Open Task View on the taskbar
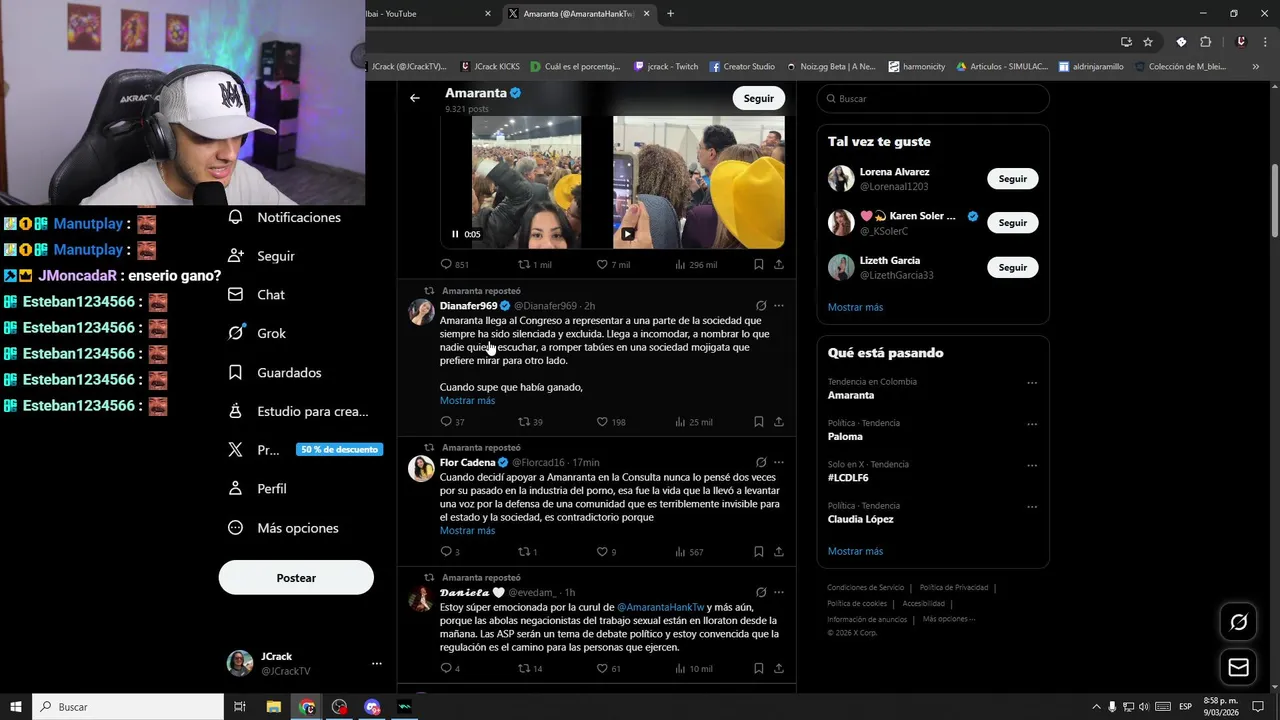The height and width of the screenshot is (720, 1280). [x=240, y=707]
